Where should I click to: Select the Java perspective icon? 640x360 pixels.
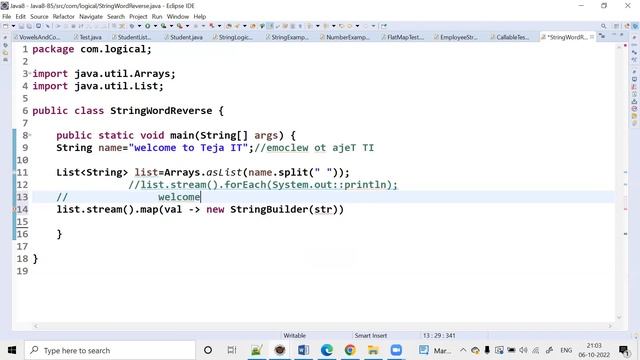pos(635,26)
